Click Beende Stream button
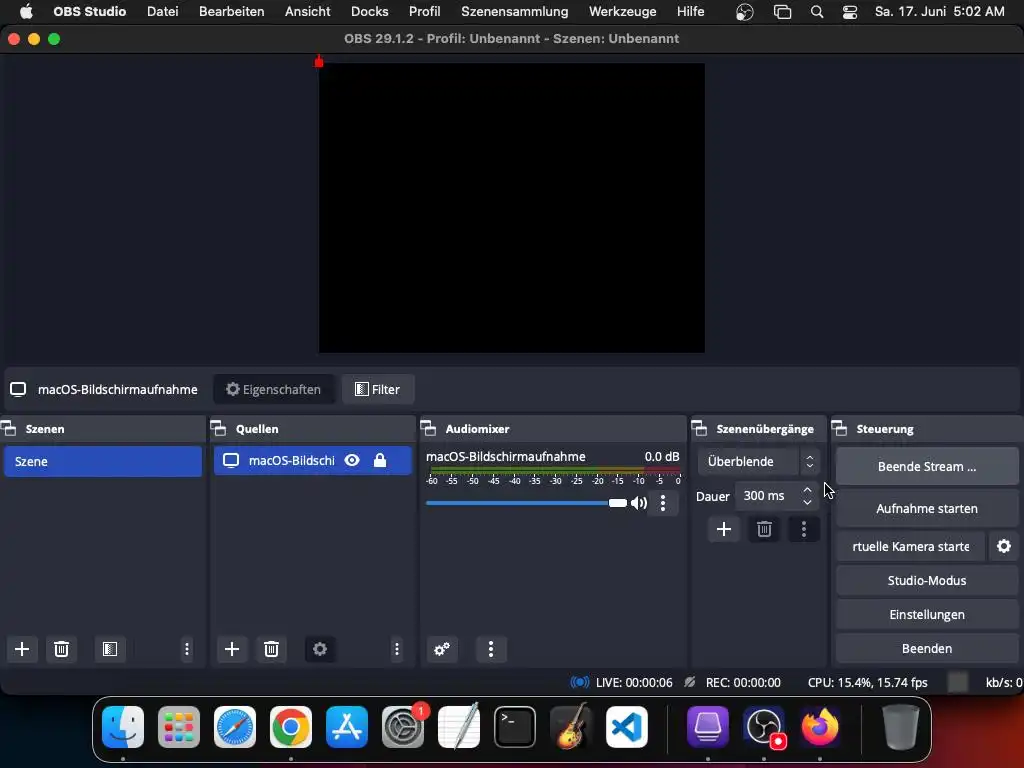Image resolution: width=1024 pixels, height=768 pixels. (x=927, y=466)
